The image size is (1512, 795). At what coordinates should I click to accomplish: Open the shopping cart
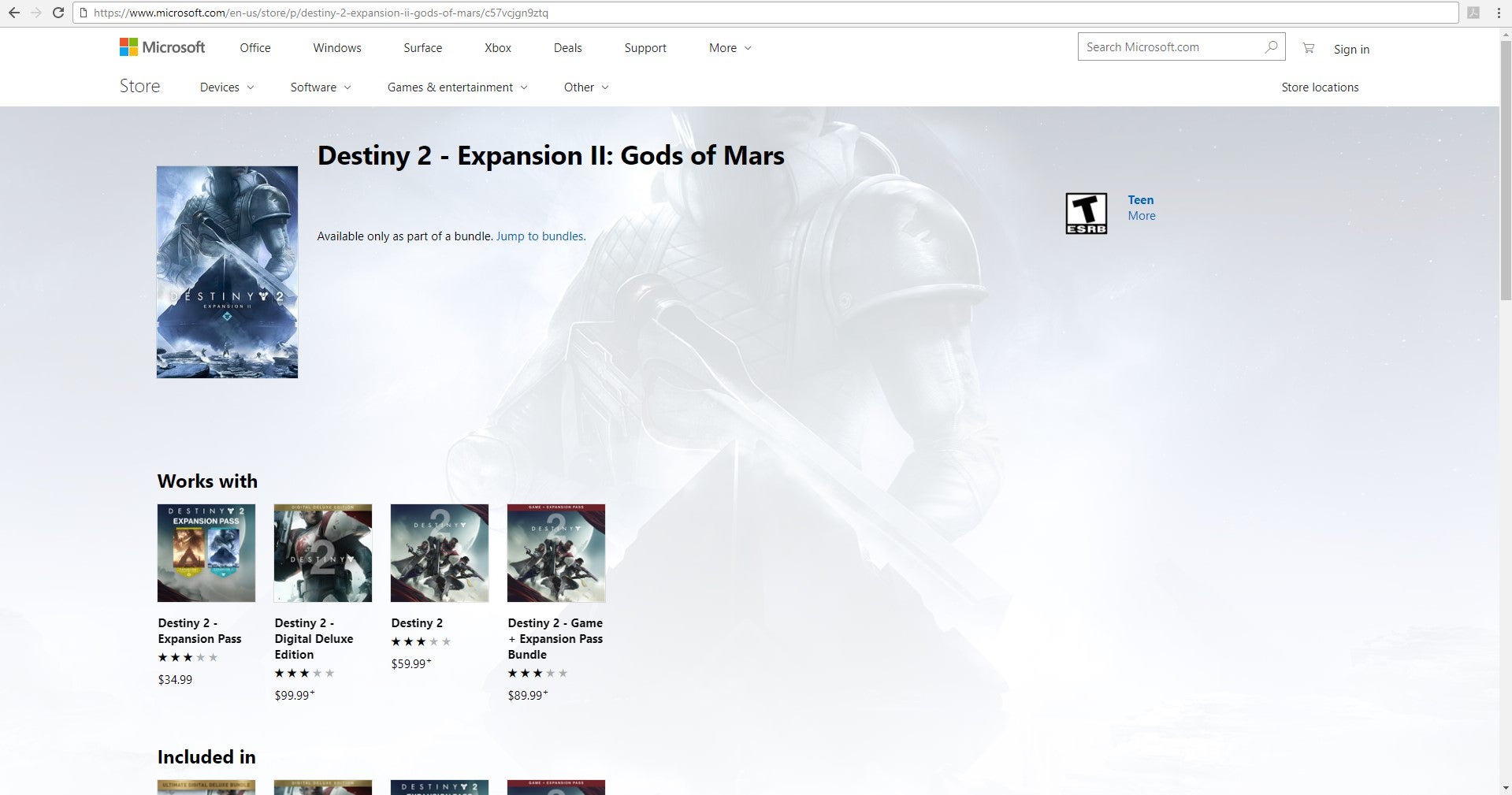1308,48
